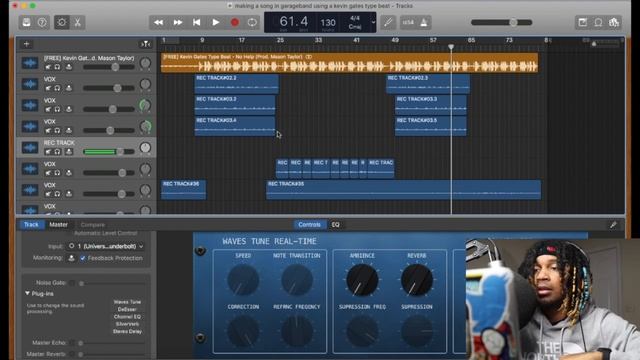Open the Stereo Delay plug-in slot
Image resolution: width=640 pixels, height=360 pixels.
[127, 331]
